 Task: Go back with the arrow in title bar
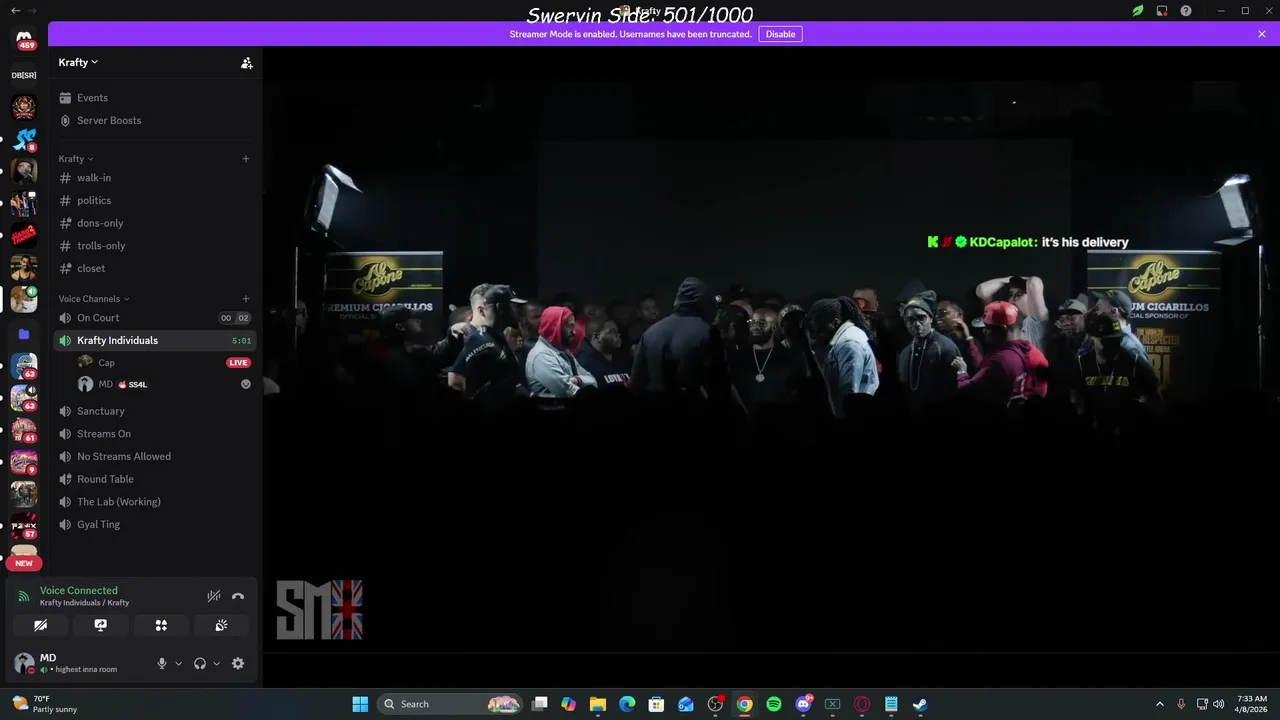(x=15, y=10)
